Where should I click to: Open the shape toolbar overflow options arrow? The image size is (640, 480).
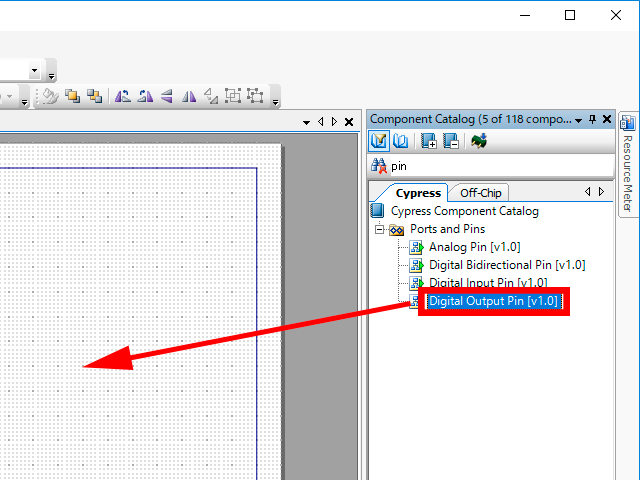click(x=276, y=102)
